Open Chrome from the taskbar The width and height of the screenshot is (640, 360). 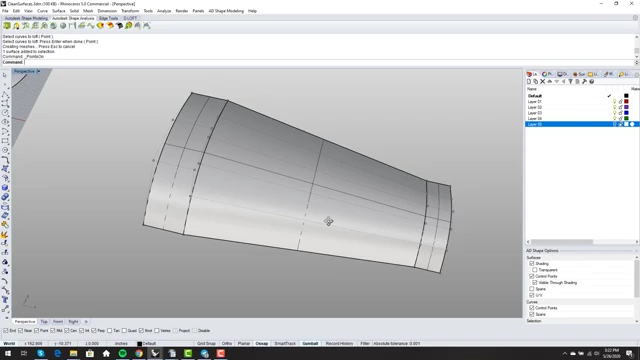pyautogui.click(x=139, y=353)
